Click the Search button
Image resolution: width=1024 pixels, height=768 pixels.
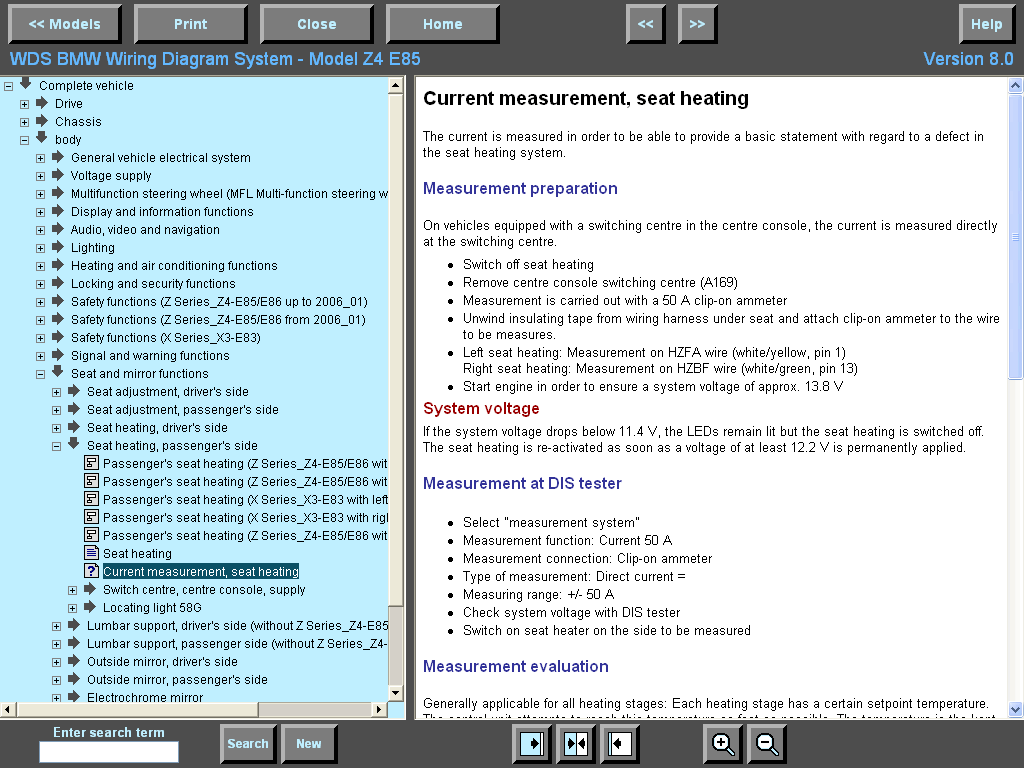[x=248, y=743]
